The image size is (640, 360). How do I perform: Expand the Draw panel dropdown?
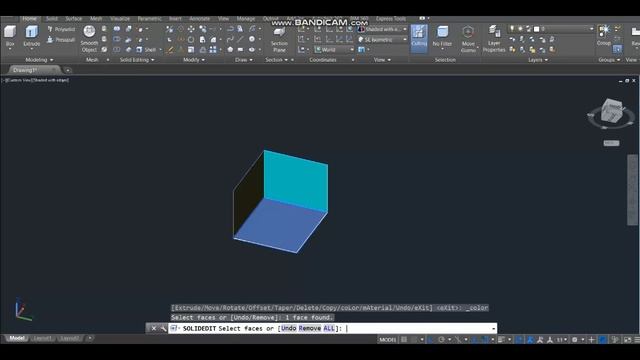click(x=243, y=60)
